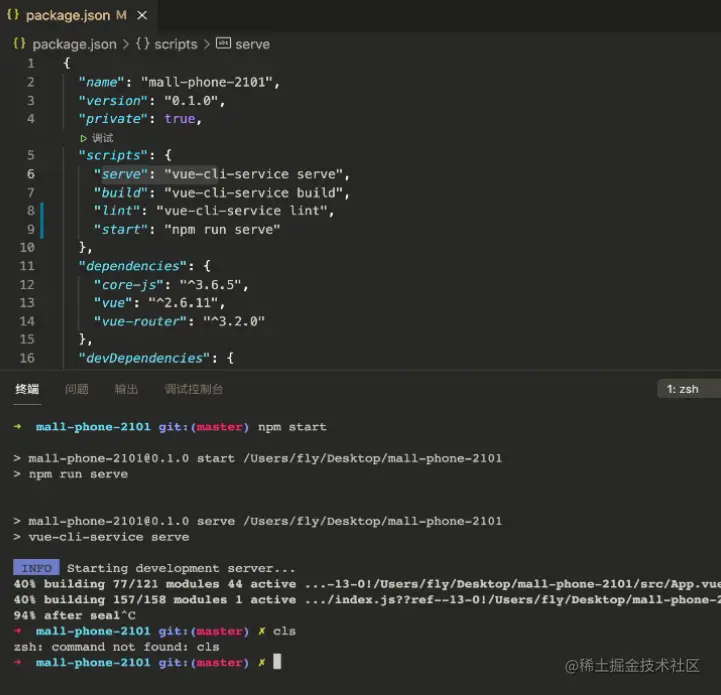Click line number 11 in gutter
The height and width of the screenshot is (695, 721).
(x=27, y=266)
